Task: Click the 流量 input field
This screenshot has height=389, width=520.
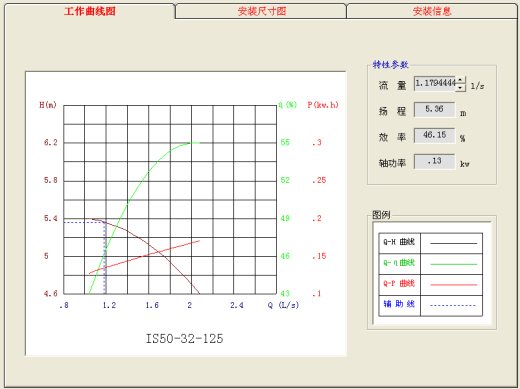Action: tap(435, 83)
